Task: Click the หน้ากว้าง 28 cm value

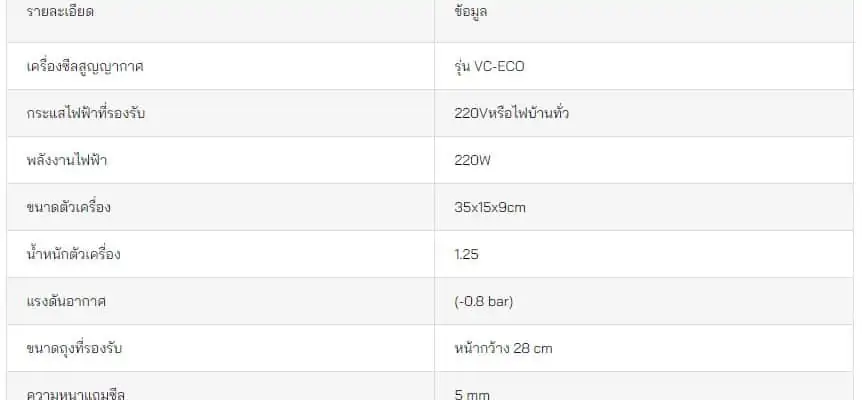Action: [x=503, y=348]
